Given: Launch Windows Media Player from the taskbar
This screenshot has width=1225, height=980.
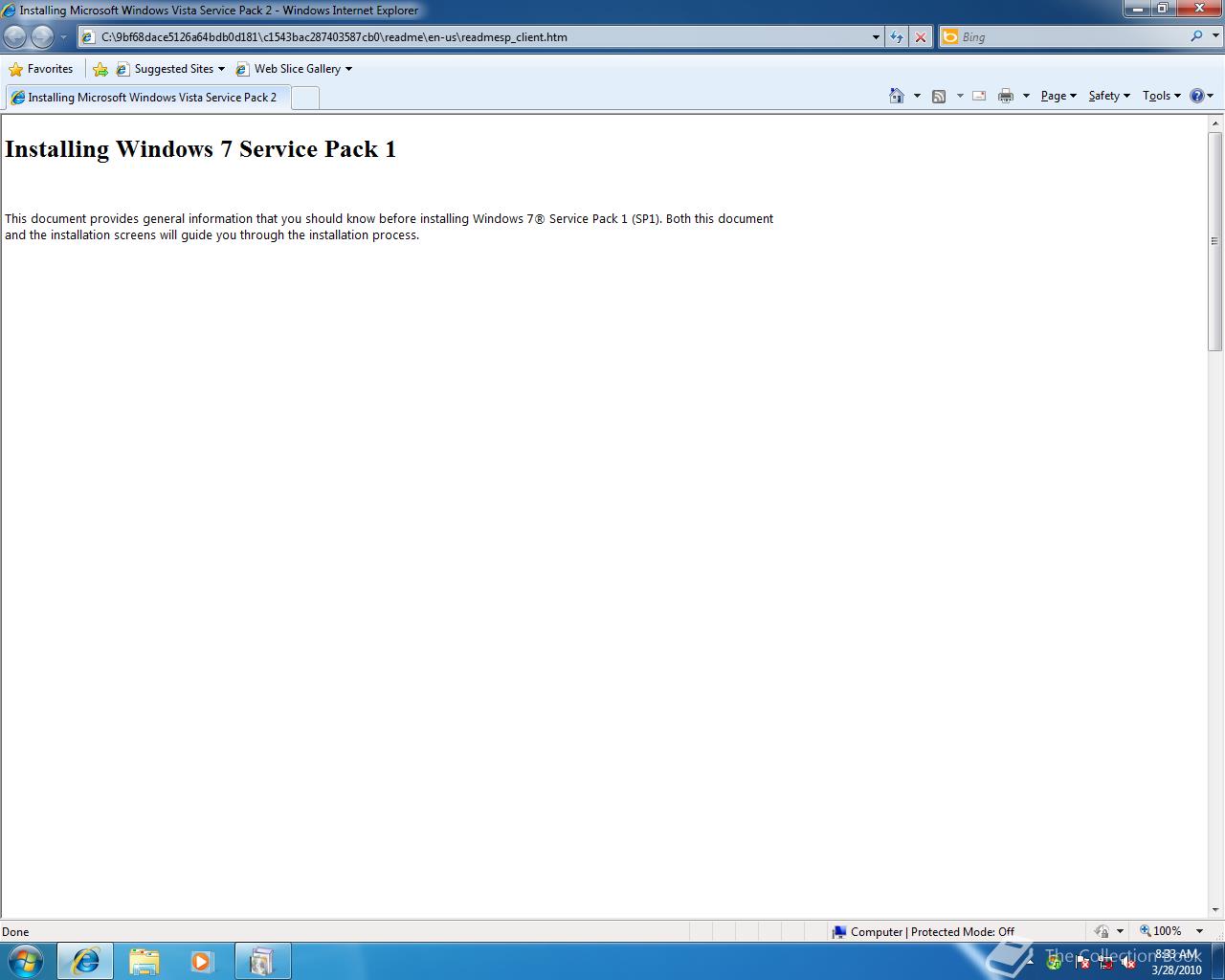Looking at the screenshot, I should [x=202, y=961].
